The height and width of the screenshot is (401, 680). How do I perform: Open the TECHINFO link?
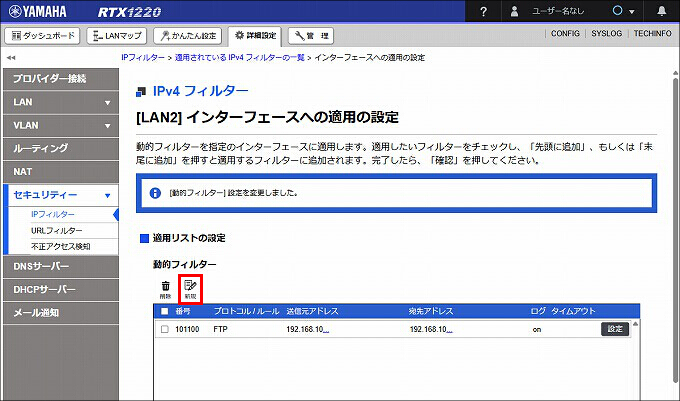652,33
